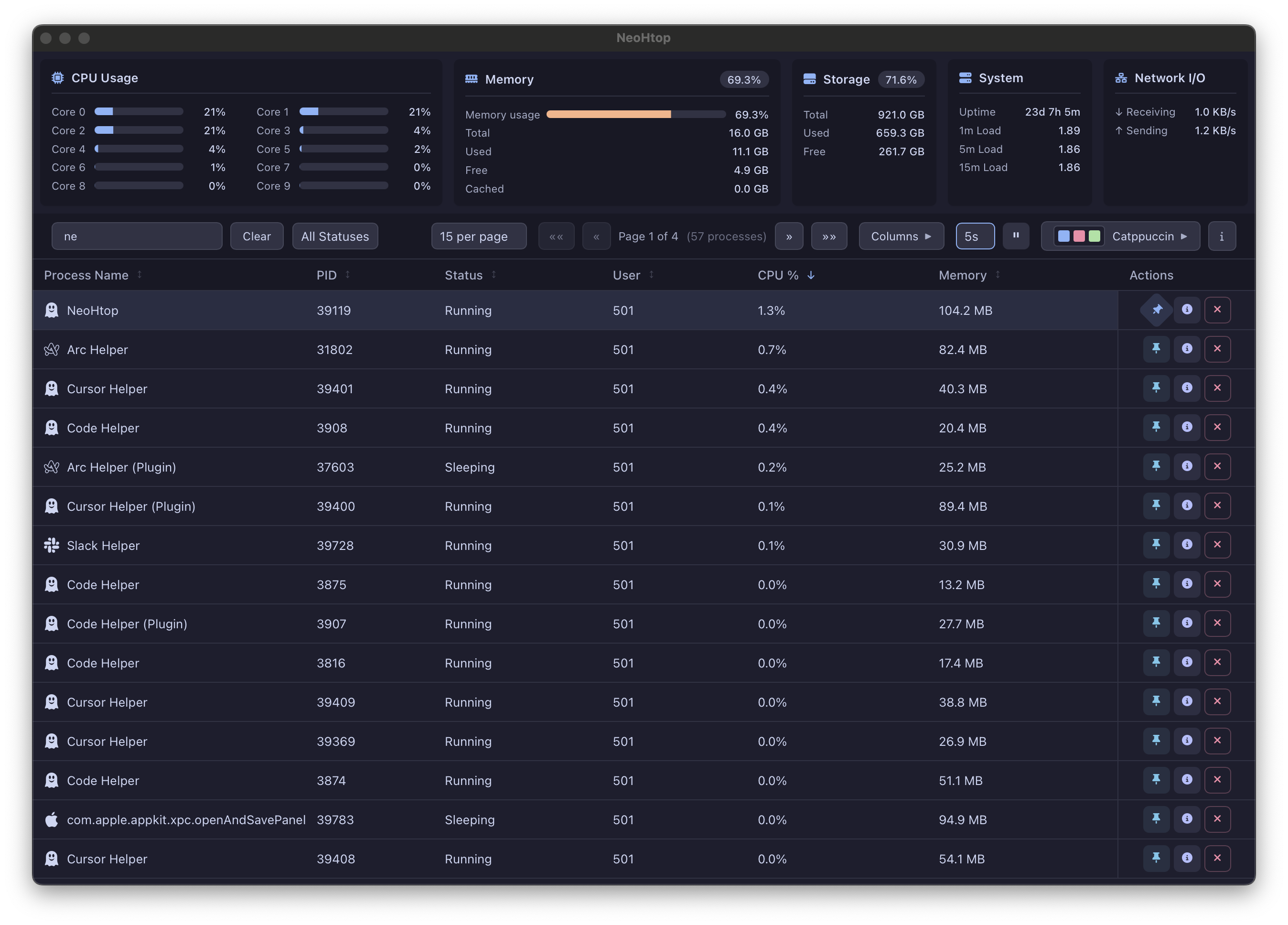Open info for Arc Helper 31802

pyautogui.click(x=1187, y=349)
